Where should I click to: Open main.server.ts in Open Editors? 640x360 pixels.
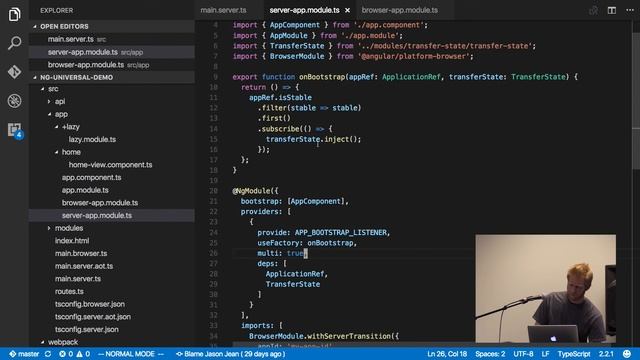tap(111, 39)
